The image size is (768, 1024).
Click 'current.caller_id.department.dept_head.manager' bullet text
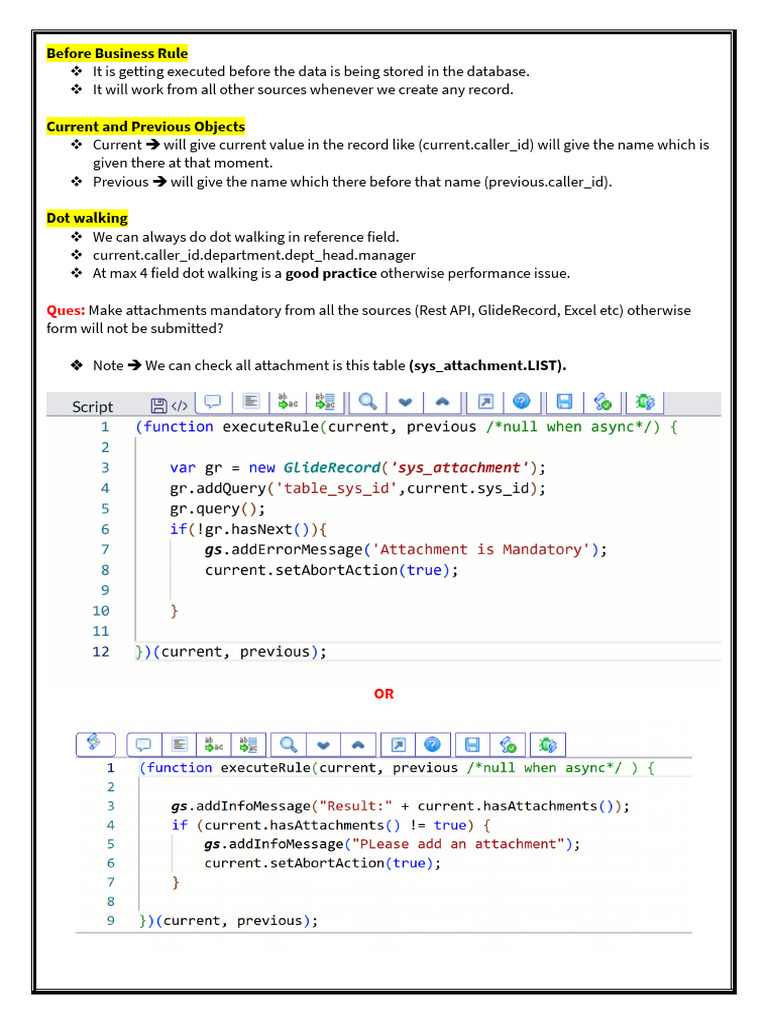[x=254, y=255]
